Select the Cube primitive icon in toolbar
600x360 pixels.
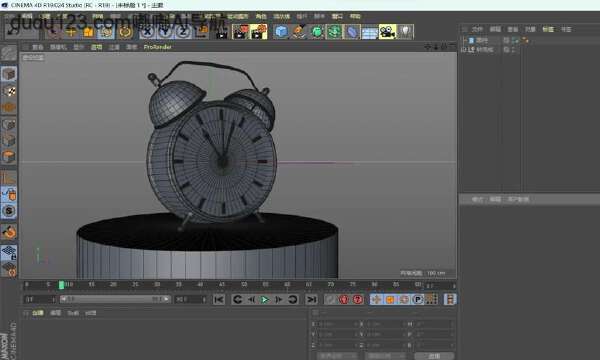(x=282, y=32)
